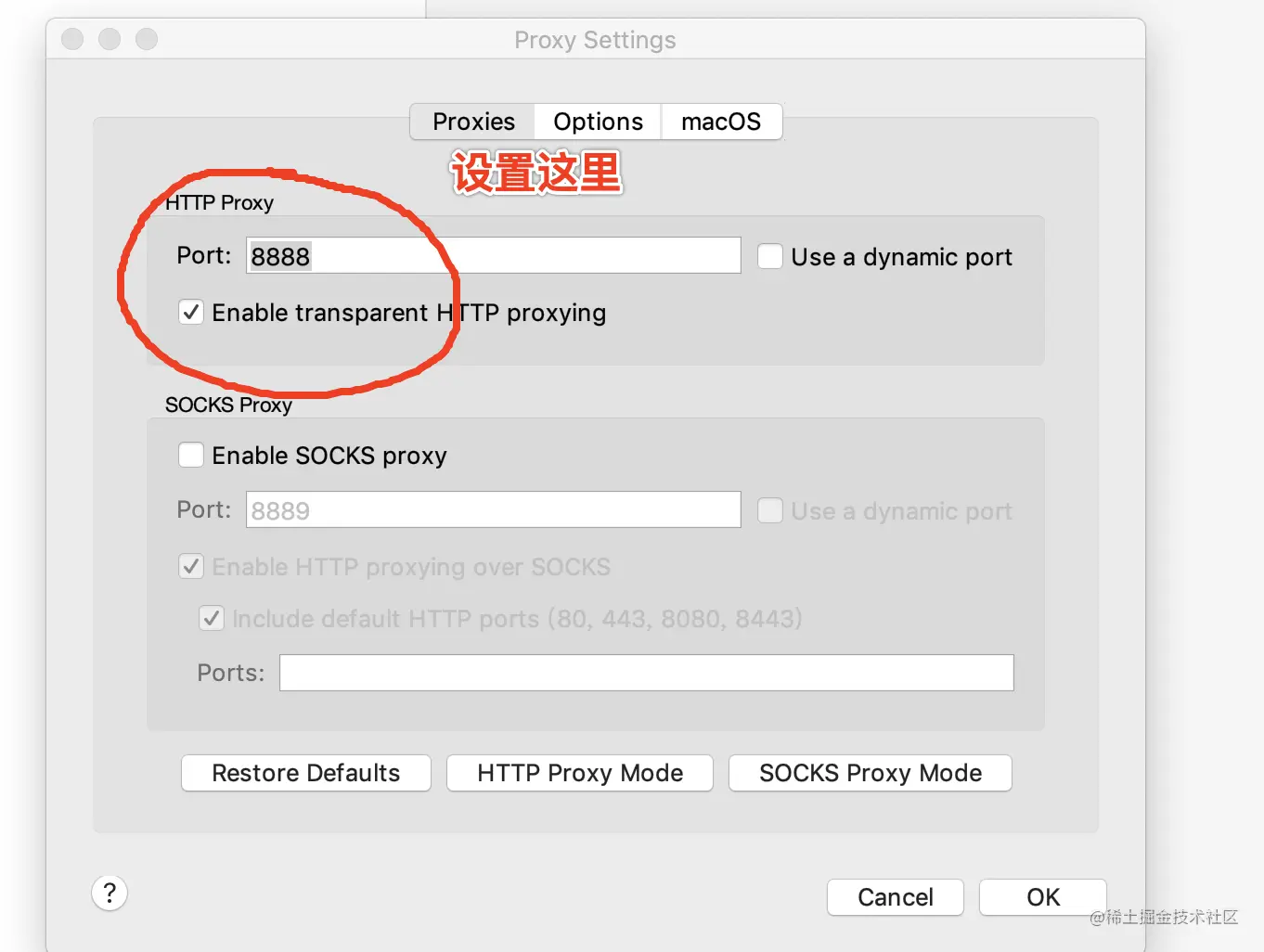Click the HTTP Proxy port field

click(493, 255)
